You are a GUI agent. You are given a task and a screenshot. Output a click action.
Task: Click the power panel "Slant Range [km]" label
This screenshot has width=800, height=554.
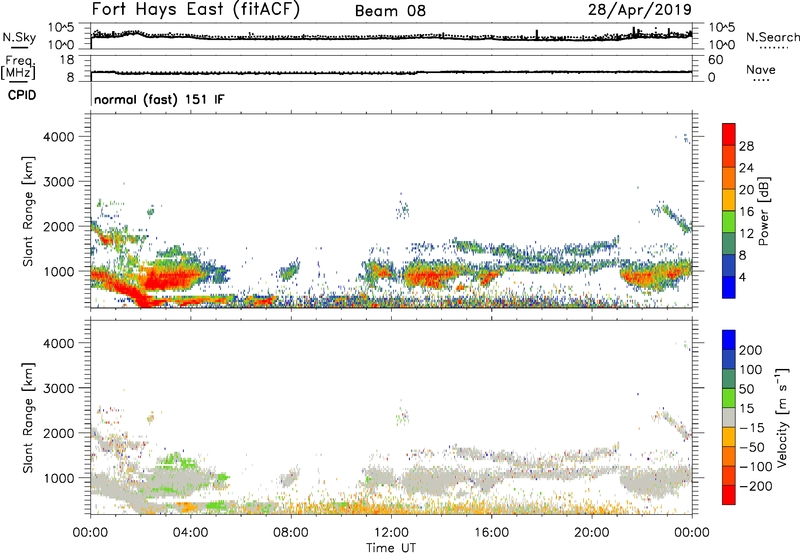point(28,211)
